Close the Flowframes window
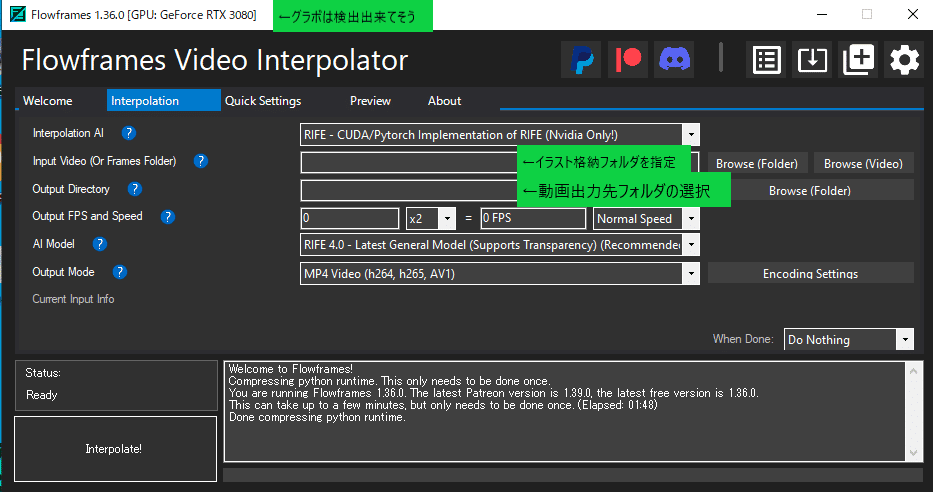This screenshot has width=933, height=492. click(912, 14)
